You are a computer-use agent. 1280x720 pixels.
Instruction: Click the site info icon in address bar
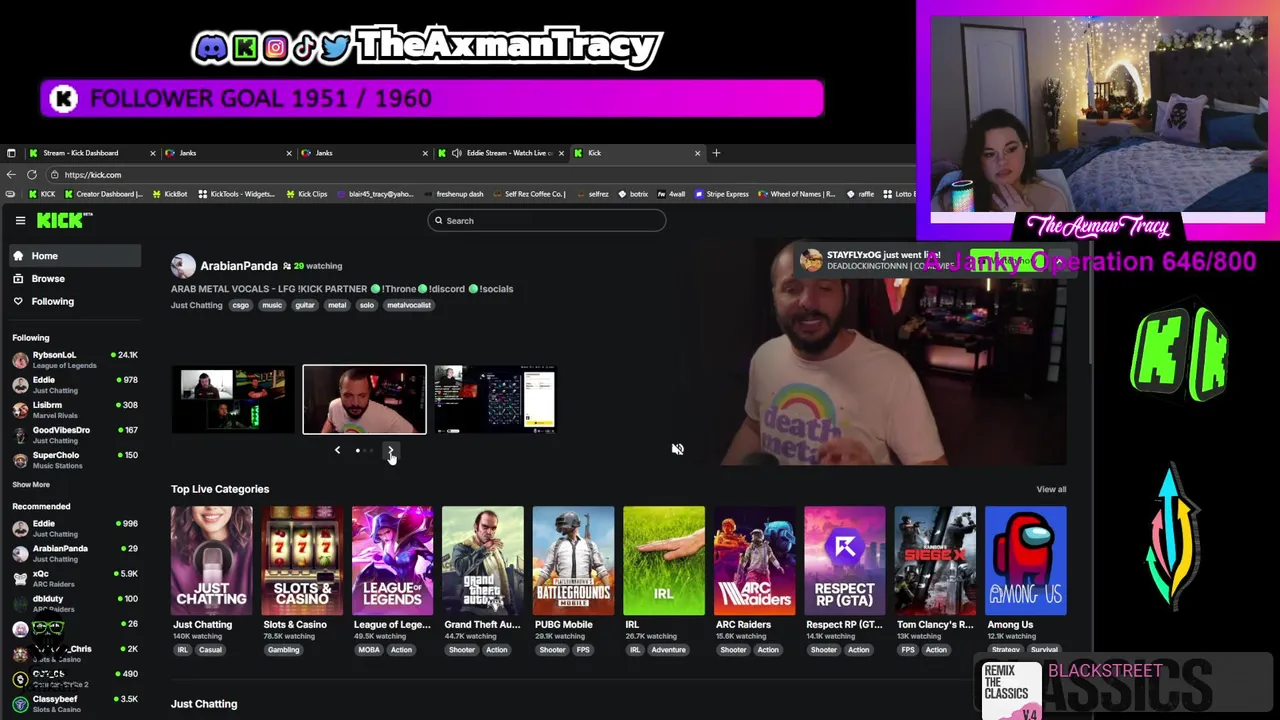click(x=55, y=175)
